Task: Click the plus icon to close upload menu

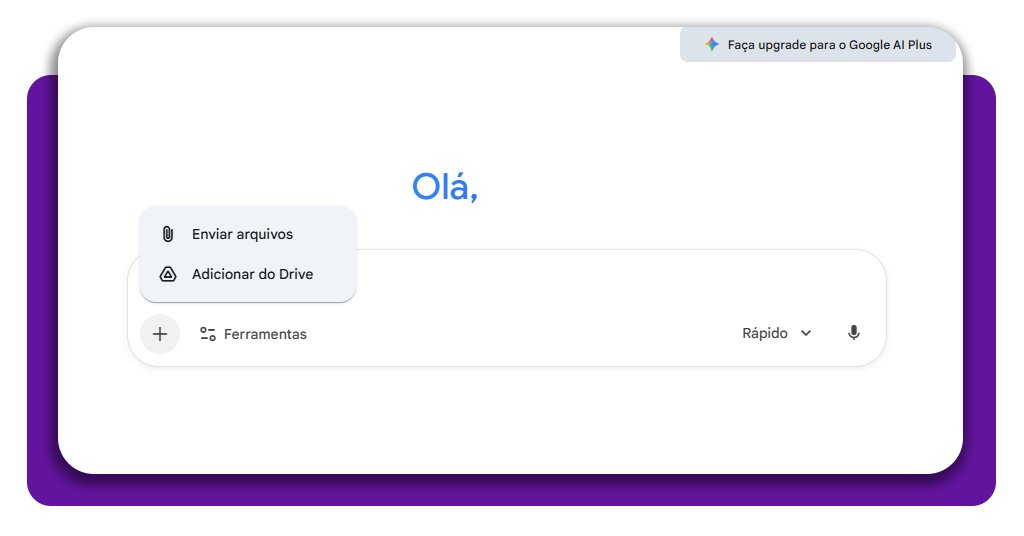Action: (x=160, y=334)
